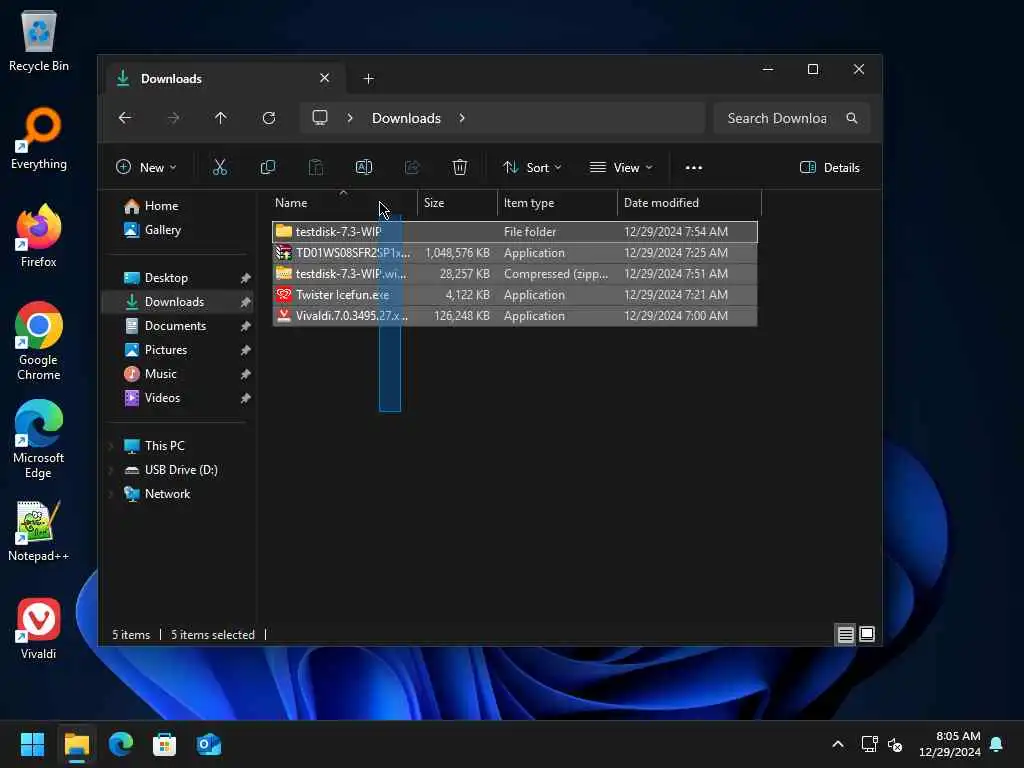
Task: Open the View dropdown menu
Action: pyautogui.click(x=620, y=168)
